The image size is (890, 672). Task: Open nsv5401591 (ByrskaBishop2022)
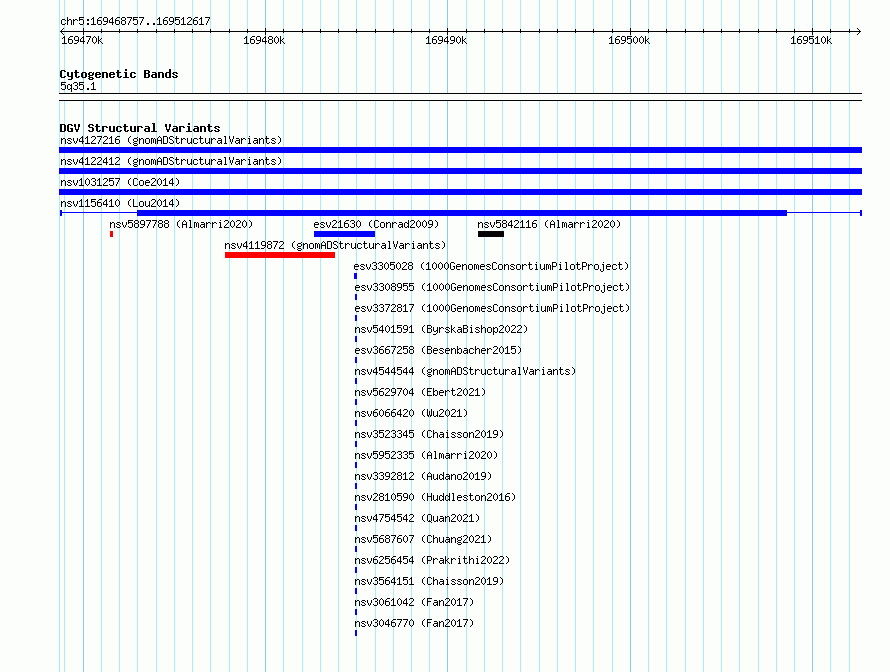point(441,329)
